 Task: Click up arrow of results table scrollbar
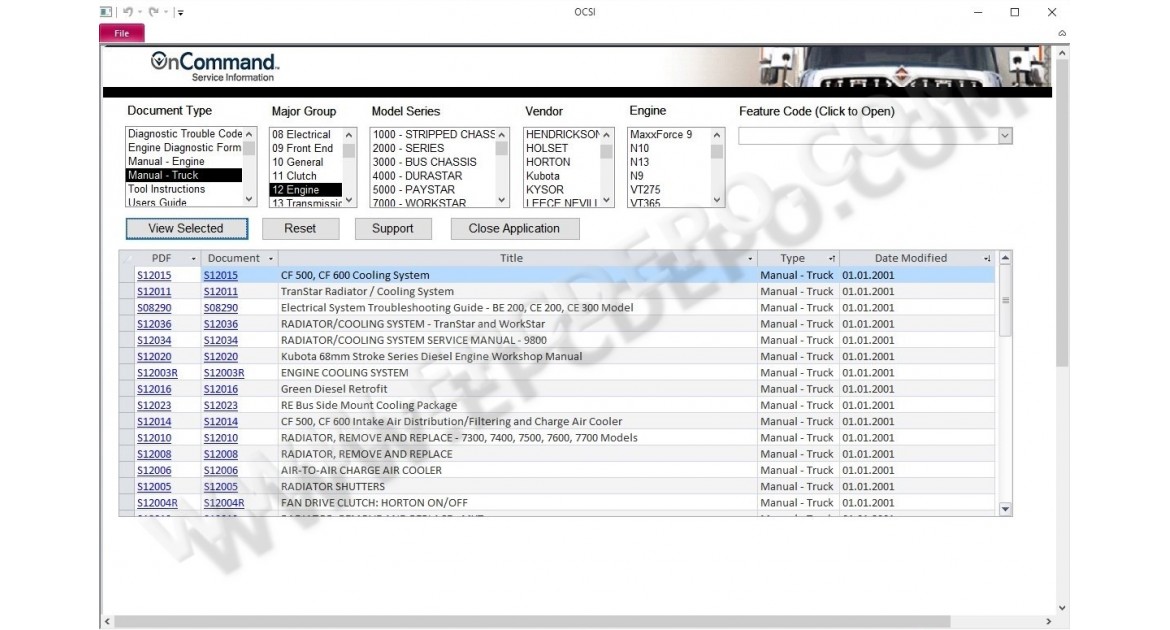pyautogui.click(x=1005, y=258)
